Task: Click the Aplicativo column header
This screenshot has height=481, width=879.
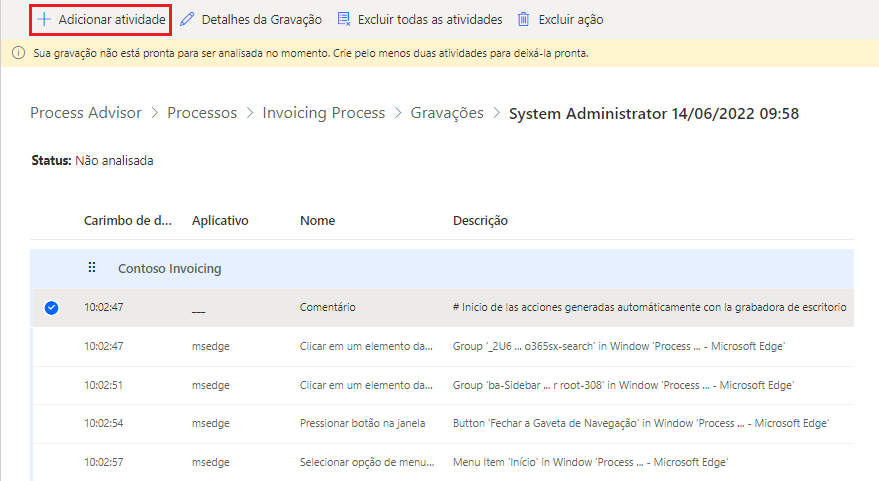Action: pyautogui.click(x=220, y=220)
